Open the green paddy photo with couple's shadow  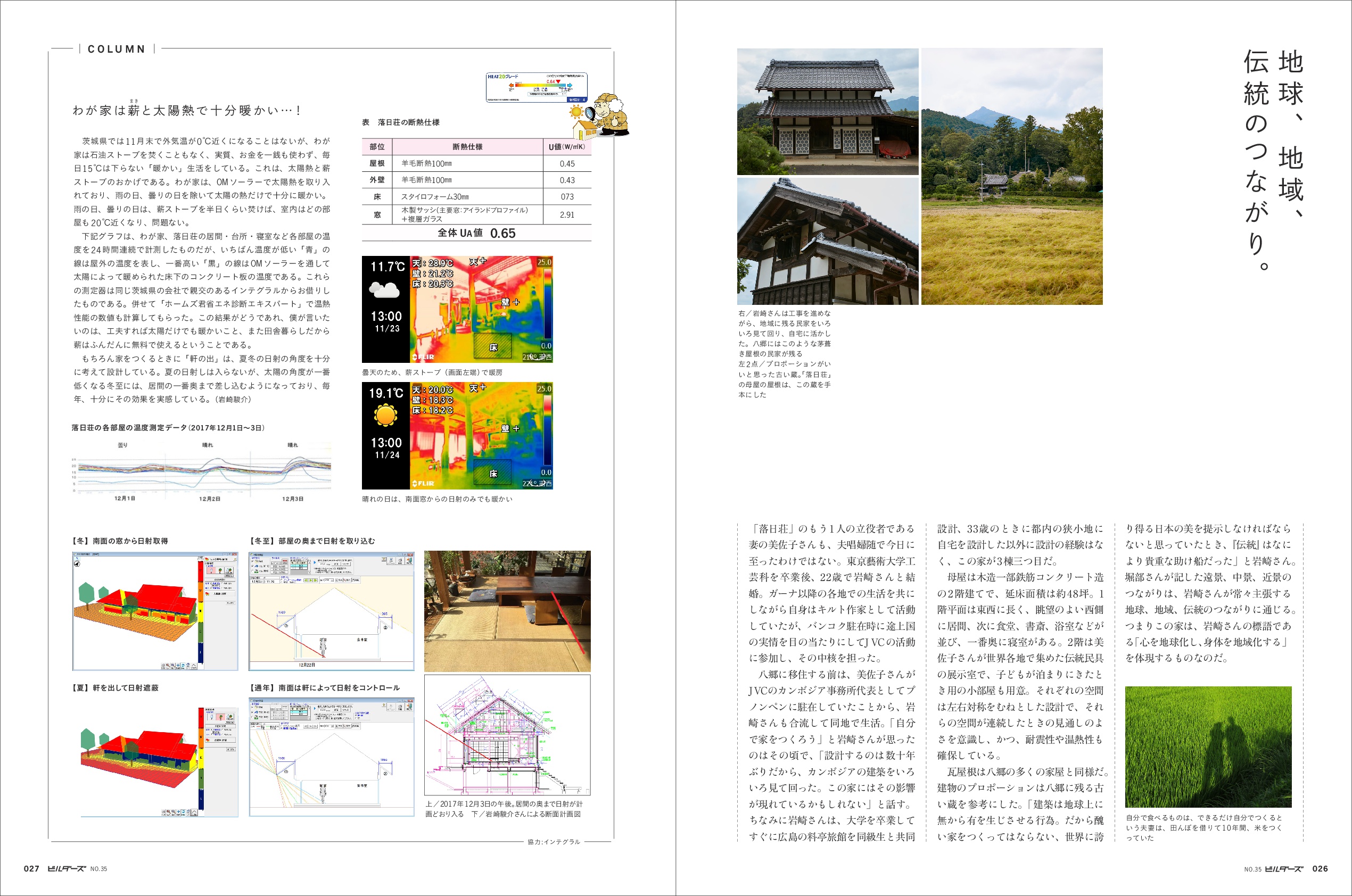tap(1208, 747)
